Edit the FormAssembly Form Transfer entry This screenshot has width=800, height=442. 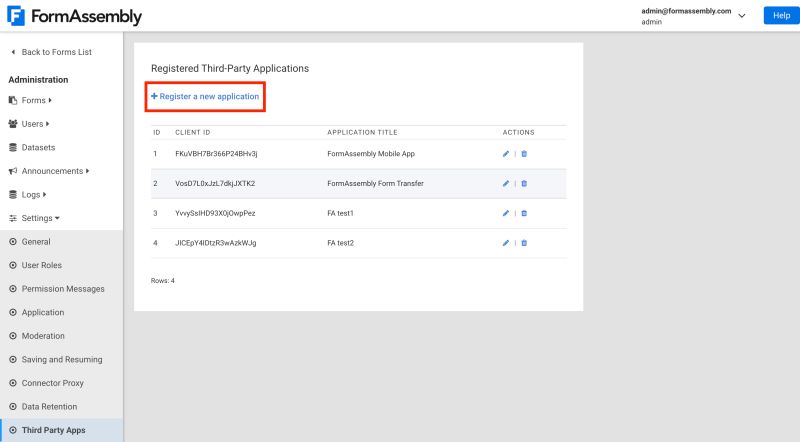[x=506, y=183]
